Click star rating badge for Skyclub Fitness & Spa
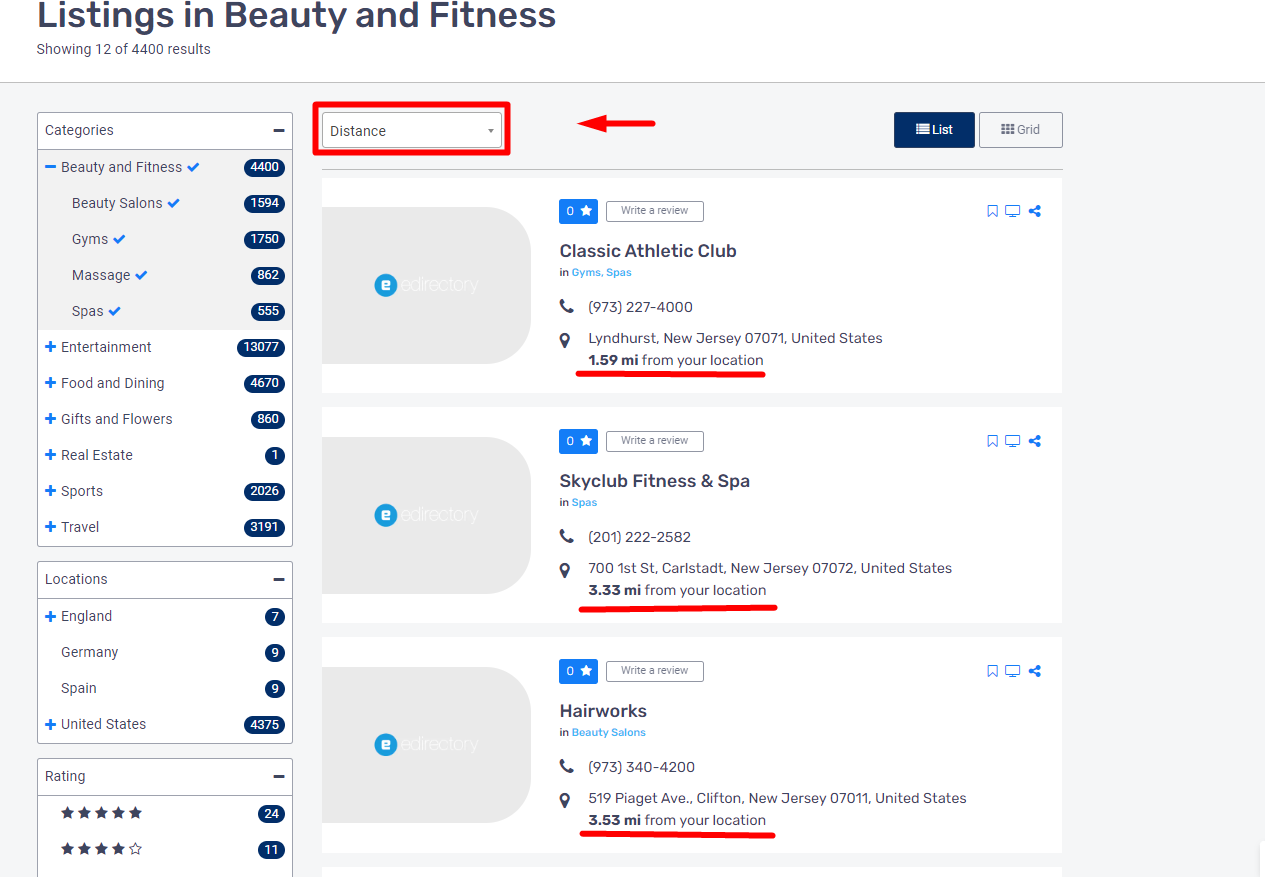Screen dimensions: 1265x877 pos(578,441)
